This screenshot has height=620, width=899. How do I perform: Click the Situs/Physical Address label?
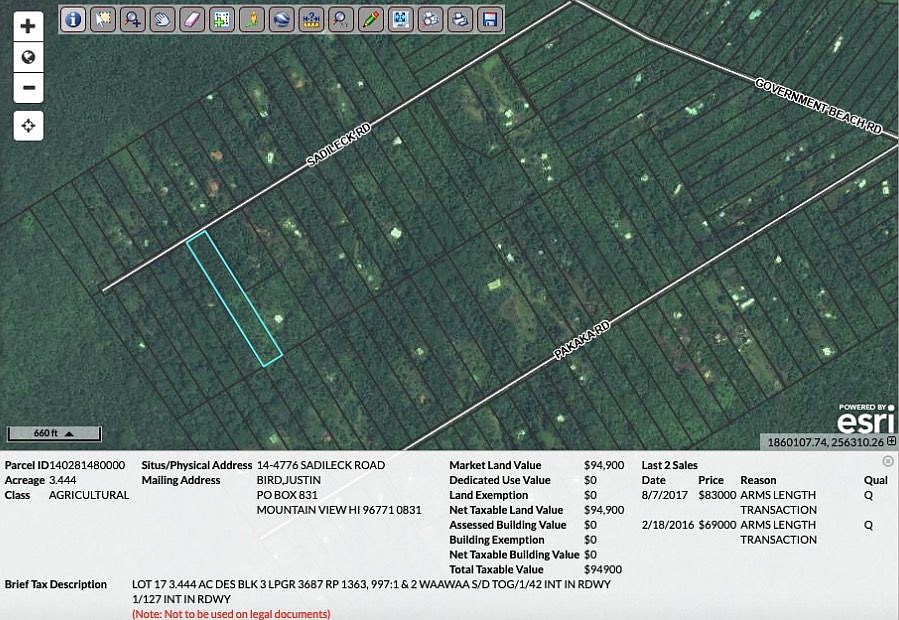click(197, 465)
